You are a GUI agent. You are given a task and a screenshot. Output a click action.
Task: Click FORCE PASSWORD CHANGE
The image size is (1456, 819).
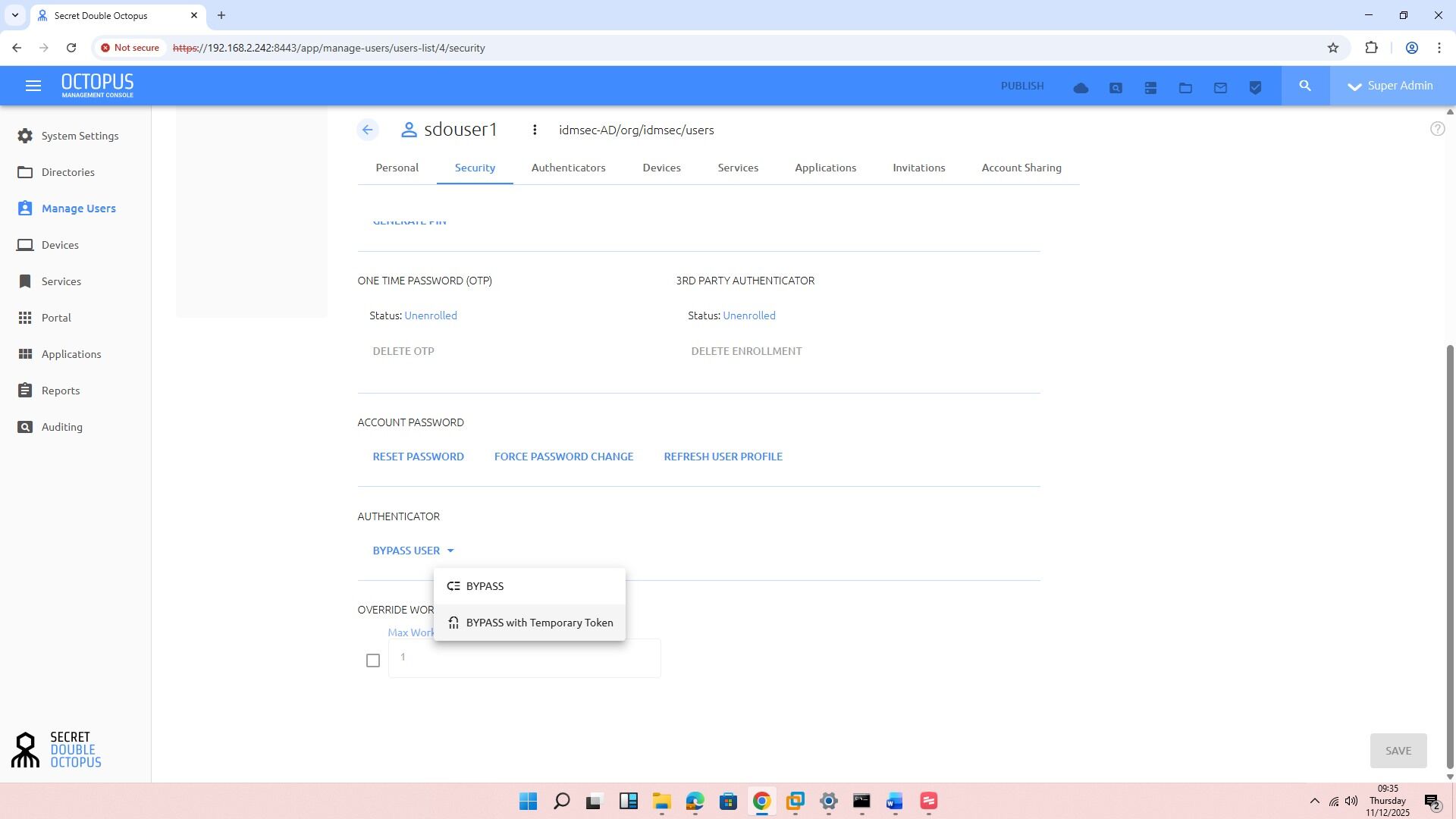point(563,457)
